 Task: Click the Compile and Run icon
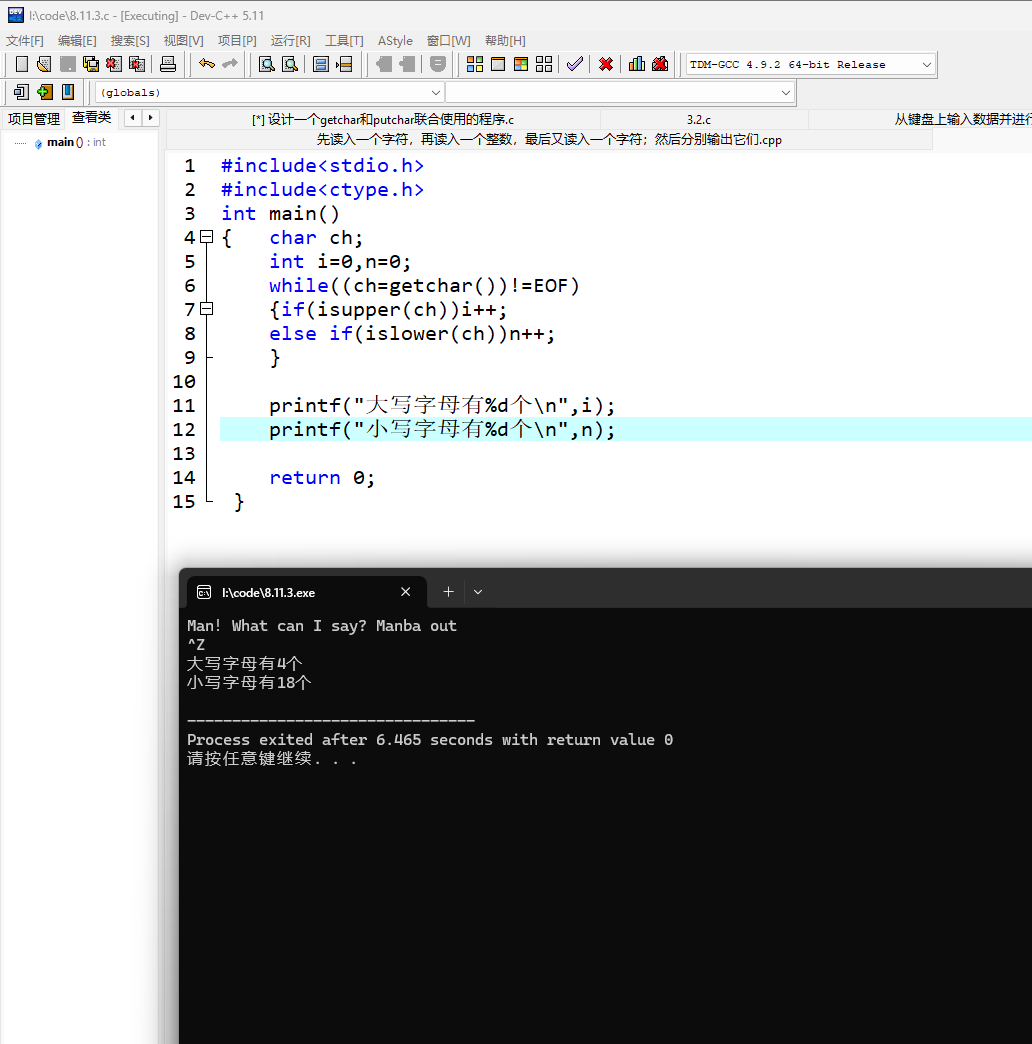tap(521, 64)
